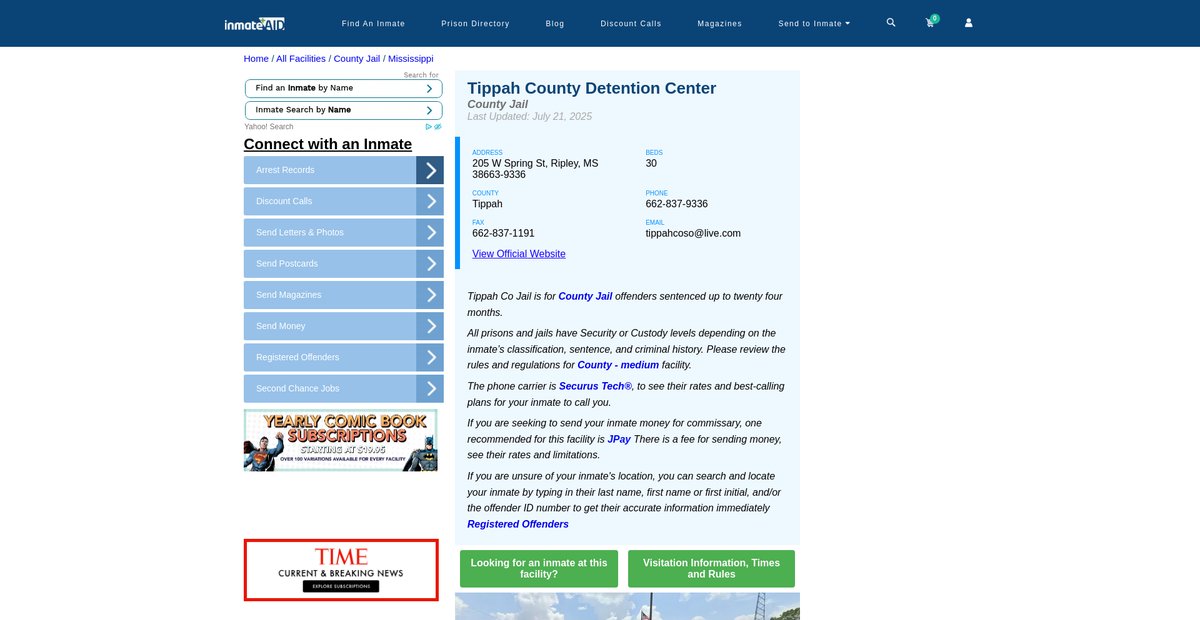The image size is (1200, 620).
Task: Click the arrow icon beside Send Postcards
Action: pos(430,264)
